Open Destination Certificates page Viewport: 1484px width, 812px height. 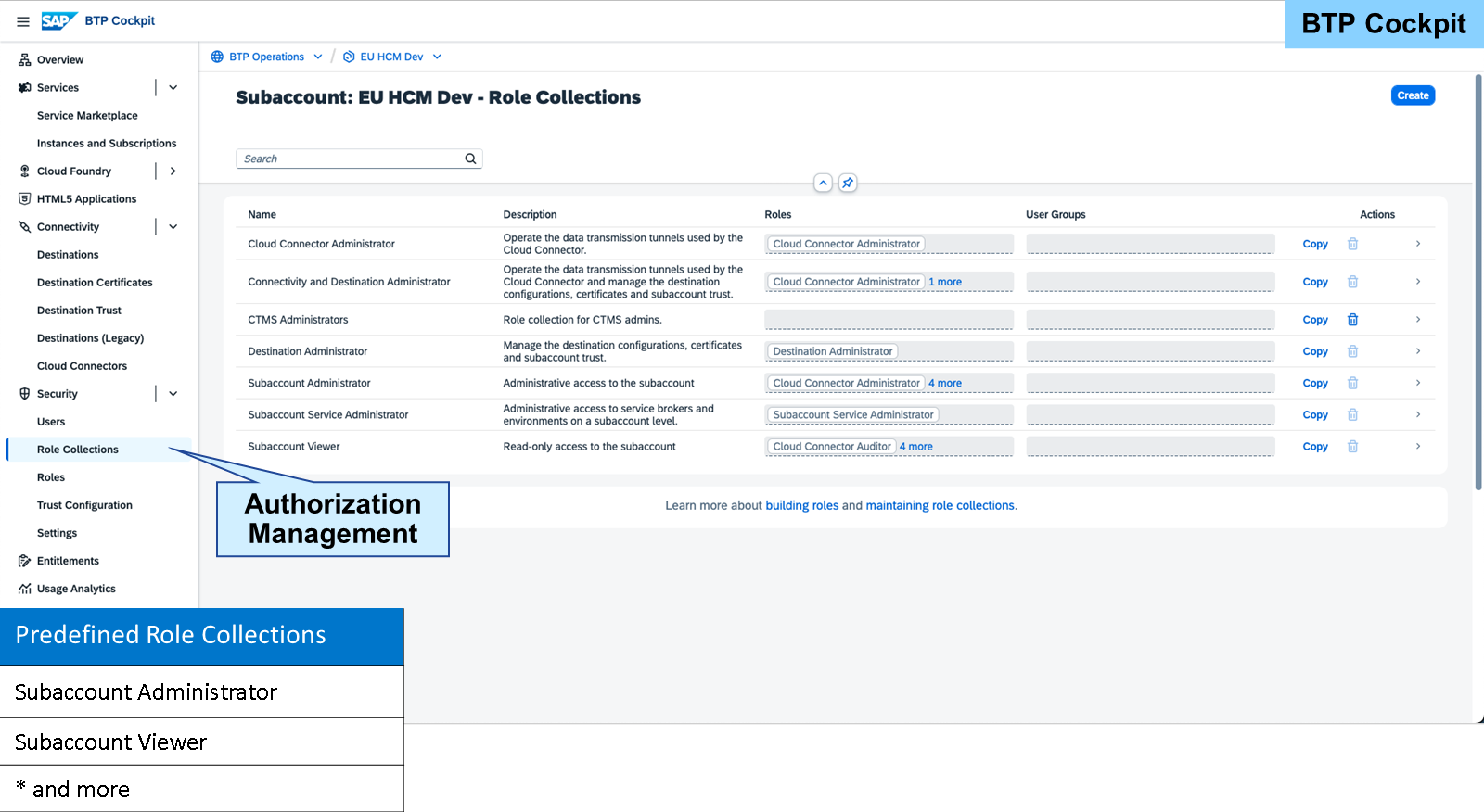95,283
